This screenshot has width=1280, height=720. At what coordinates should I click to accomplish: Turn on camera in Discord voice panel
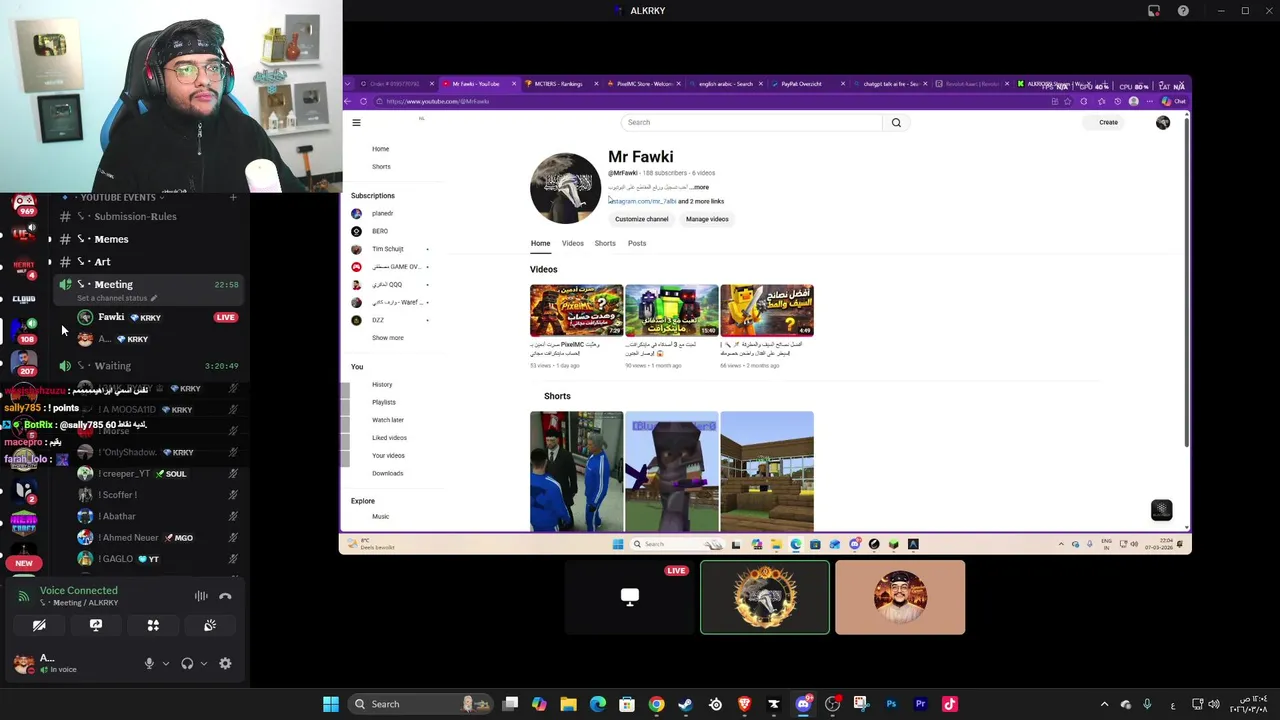point(39,625)
